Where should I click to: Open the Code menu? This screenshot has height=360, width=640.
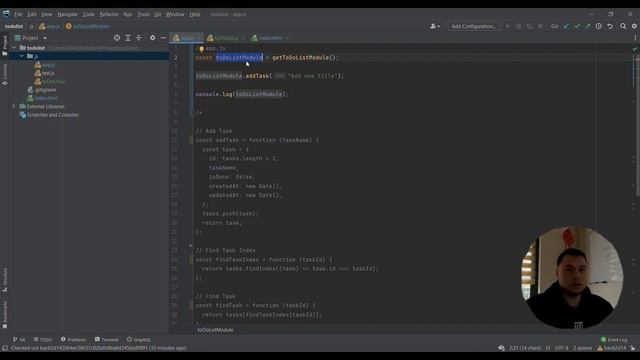click(88, 14)
